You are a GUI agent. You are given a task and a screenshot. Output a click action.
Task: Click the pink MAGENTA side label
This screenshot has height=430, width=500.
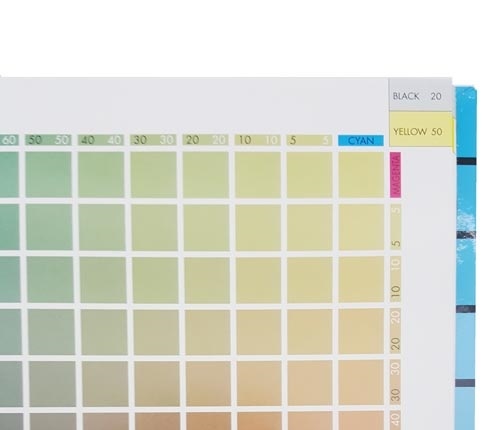pyautogui.click(x=395, y=175)
